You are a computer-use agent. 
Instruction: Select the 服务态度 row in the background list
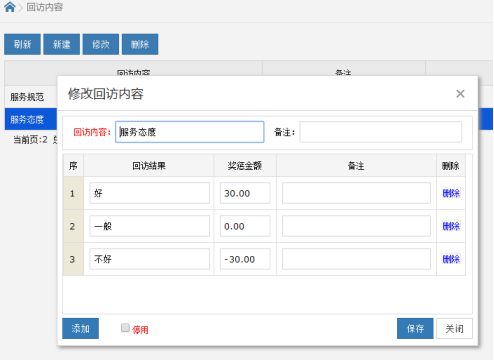tap(31, 119)
